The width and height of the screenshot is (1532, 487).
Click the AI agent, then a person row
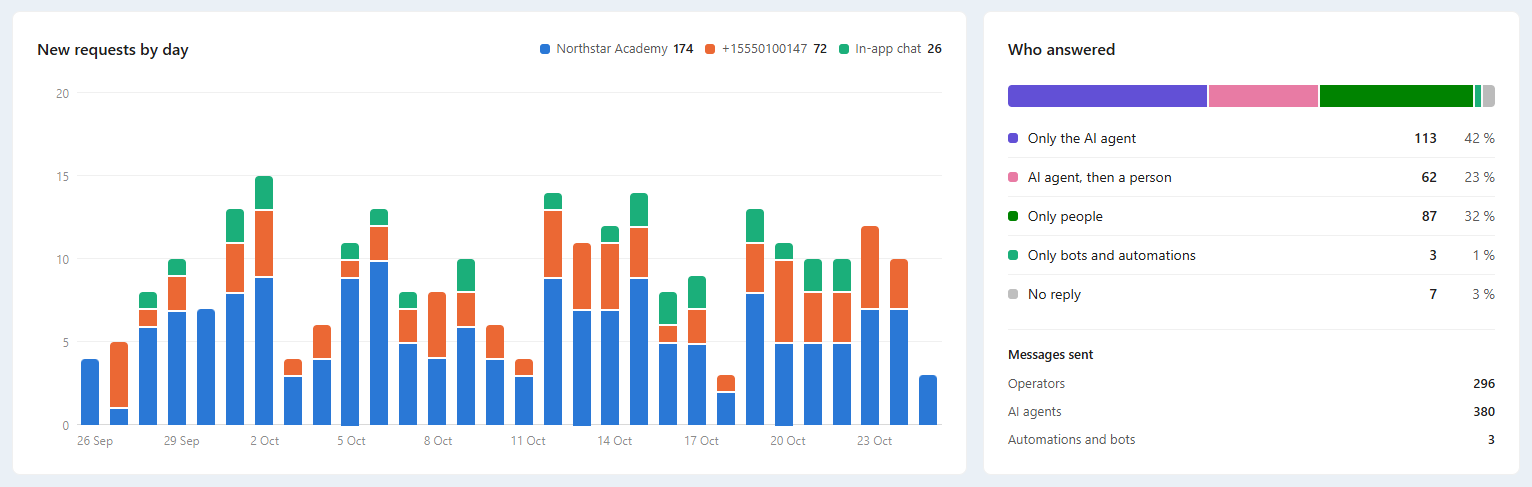(1251, 177)
